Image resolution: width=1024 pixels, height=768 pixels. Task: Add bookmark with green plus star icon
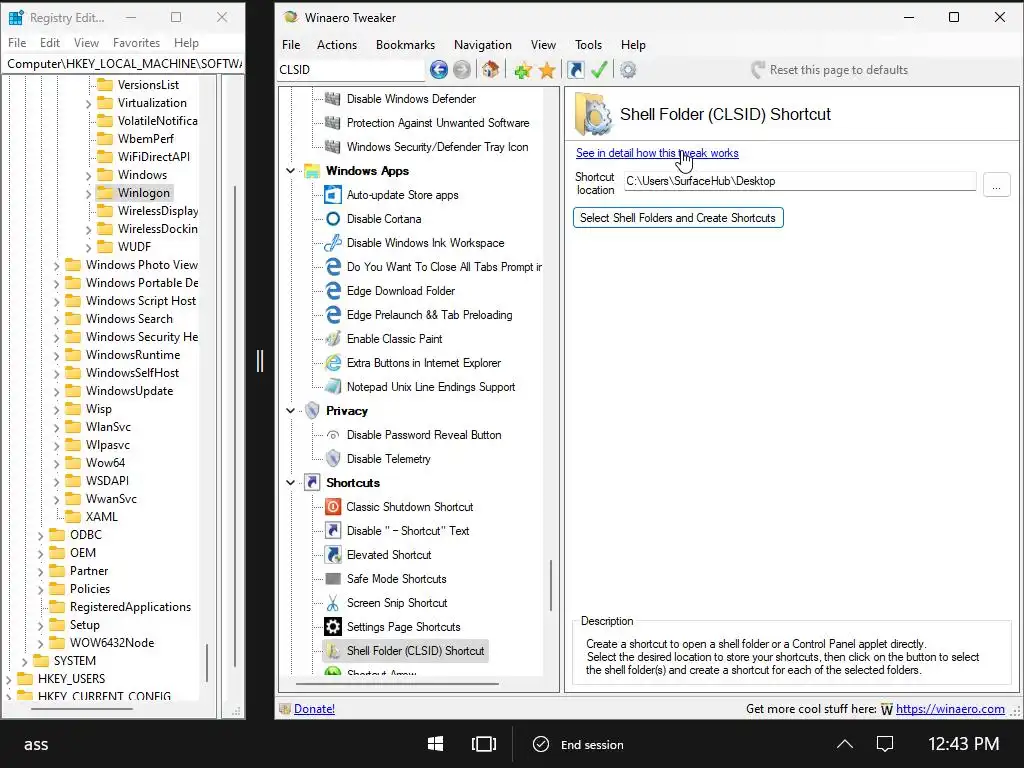pyautogui.click(x=522, y=70)
